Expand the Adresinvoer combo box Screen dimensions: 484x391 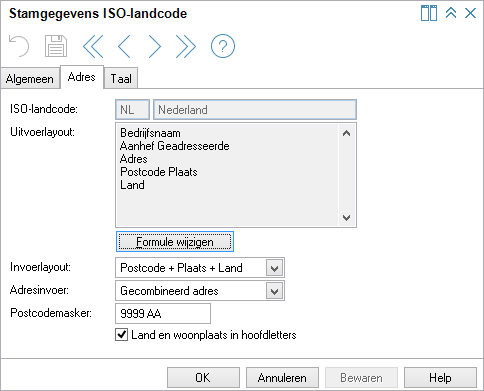(x=274, y=291)
